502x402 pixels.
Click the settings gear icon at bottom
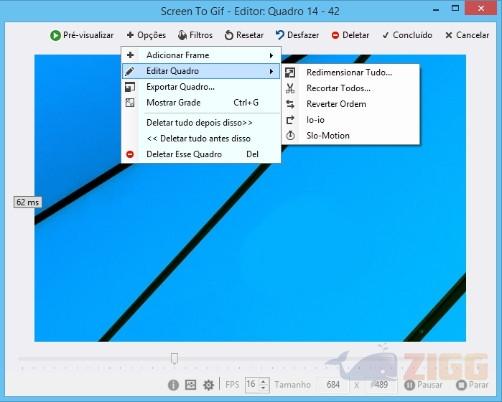208,385
